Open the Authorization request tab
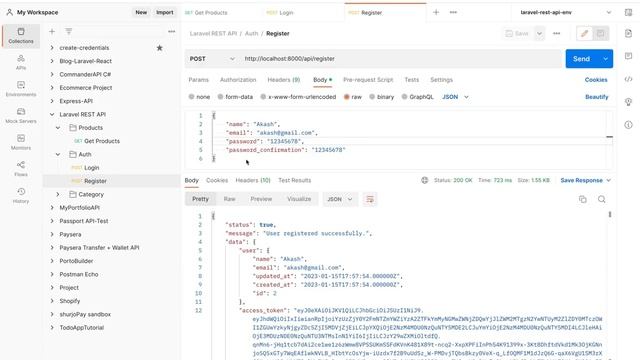Image resolution: width=640 pixels, height=360 pixels. pos(238,80)
